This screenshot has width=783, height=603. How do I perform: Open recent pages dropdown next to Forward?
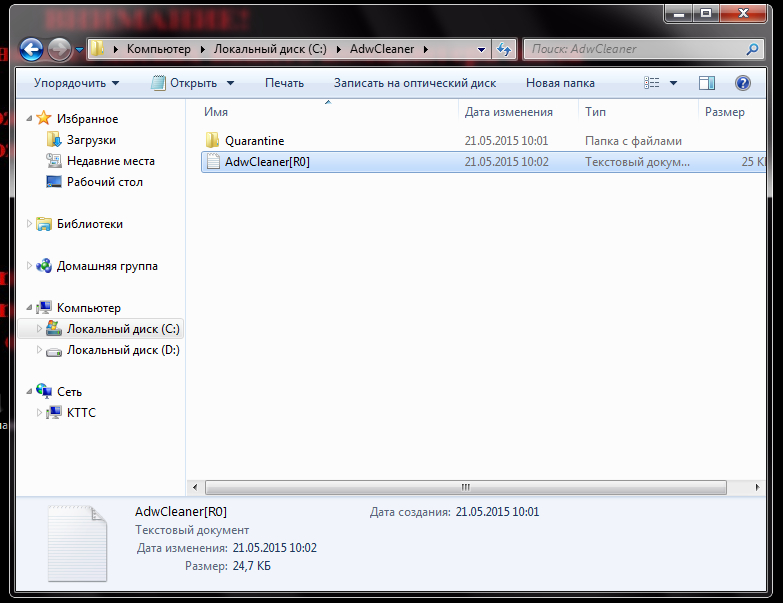coord(79,49)
